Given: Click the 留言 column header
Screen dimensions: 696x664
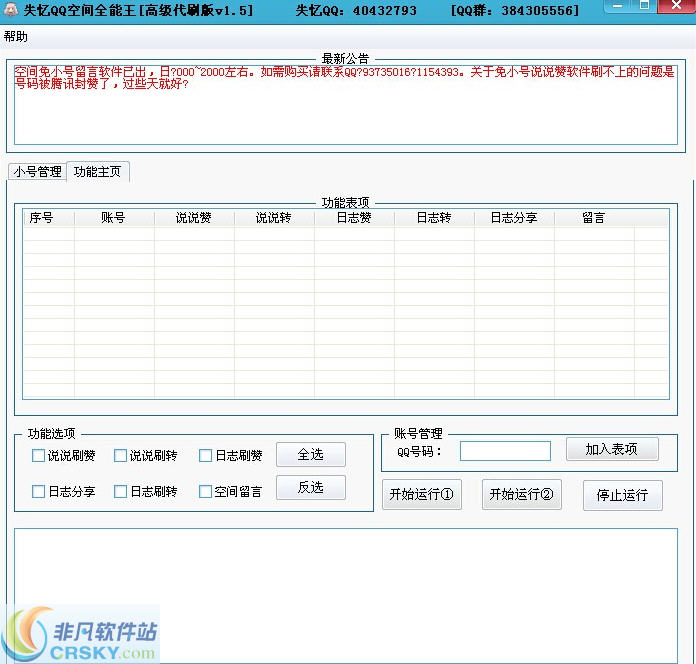Looking at the screenshot, I should (x=594, y=218).
